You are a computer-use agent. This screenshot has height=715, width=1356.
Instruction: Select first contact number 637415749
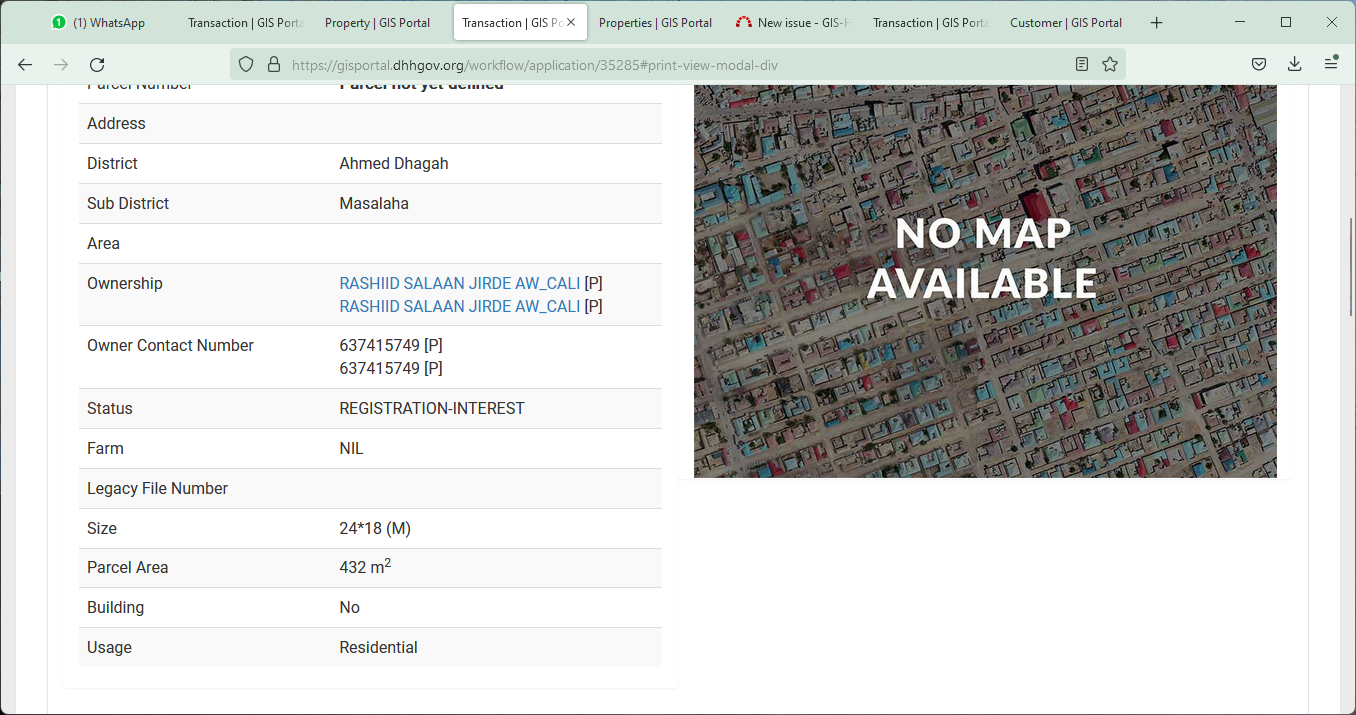click(x=379, y=345)
